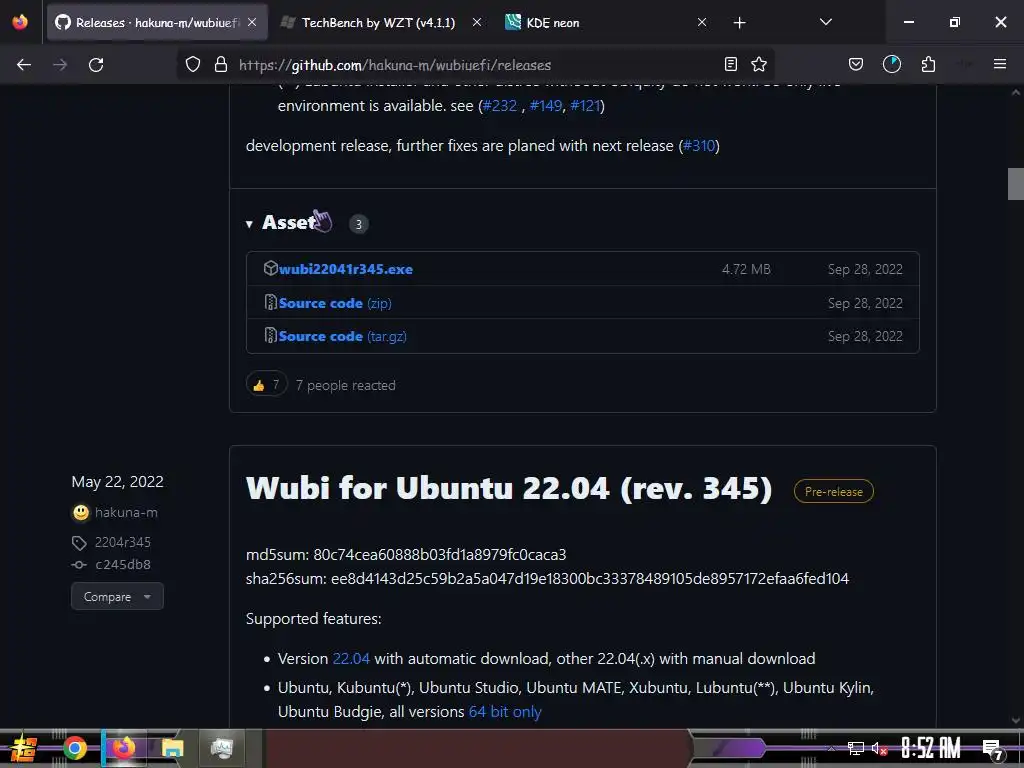The width and height of the screenshot is (1024, 768).
Task: Open hakuna-m author profile link
Action: tap(126, 513)
